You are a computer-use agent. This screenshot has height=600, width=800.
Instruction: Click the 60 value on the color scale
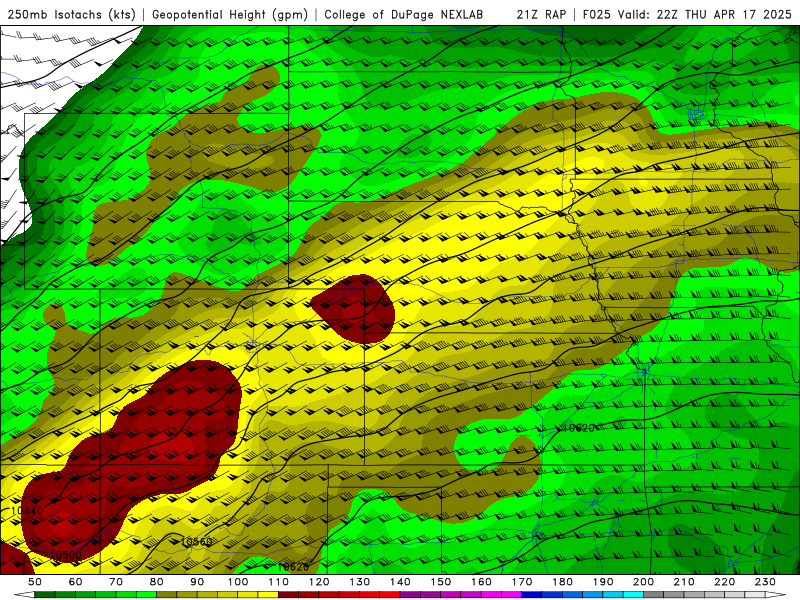(76, 582)
